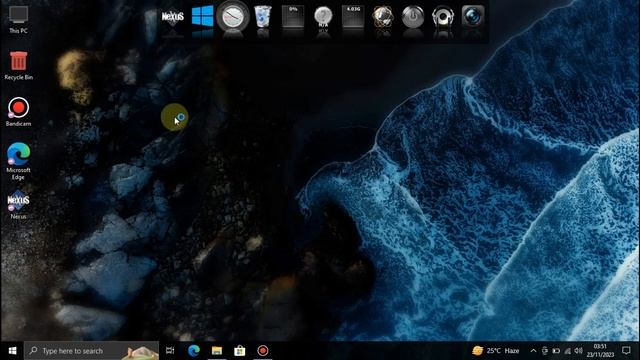Open the clock showing 03:51
640x360 pixels.
click(600, 351)
